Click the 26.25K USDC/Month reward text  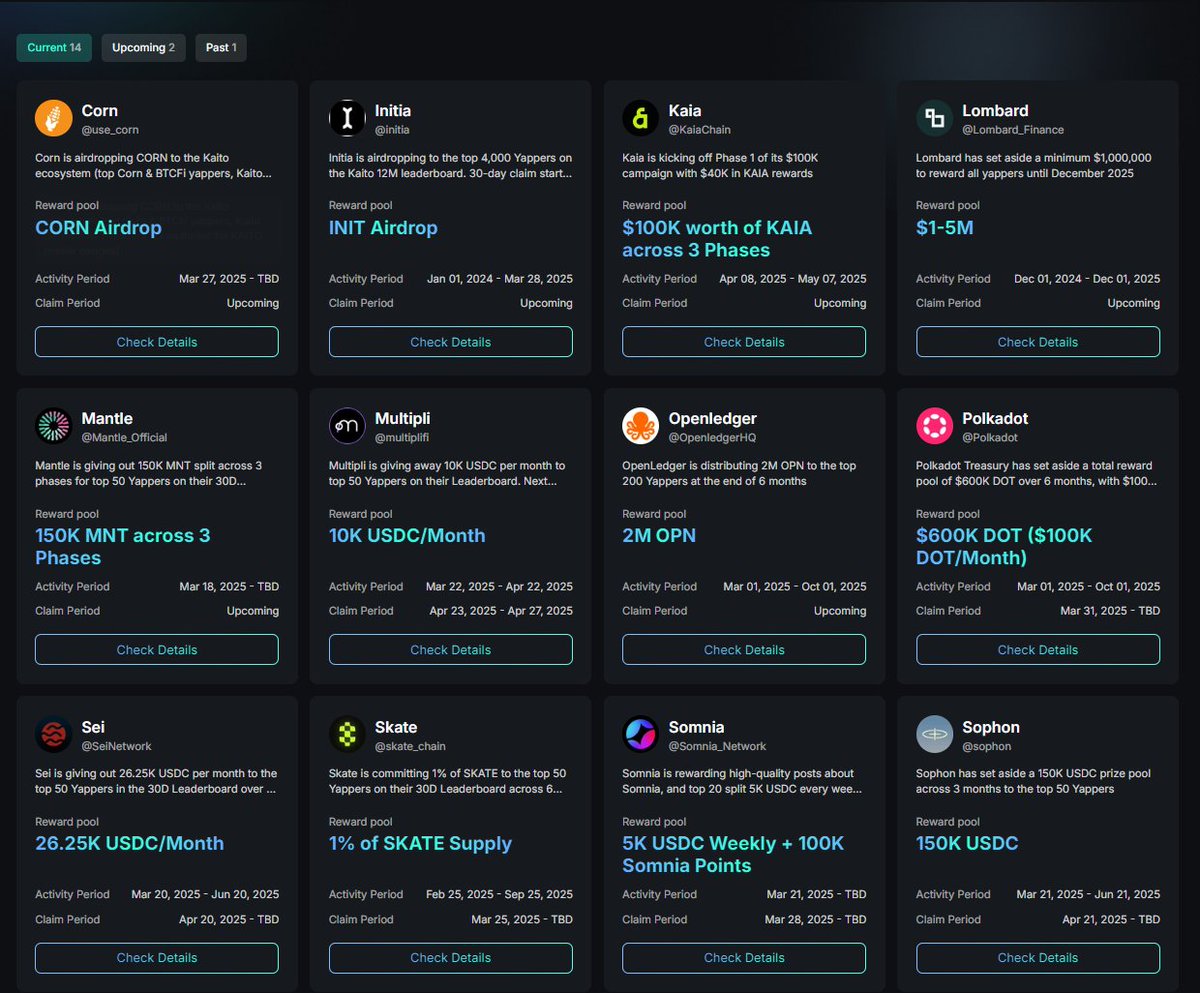click(129, 844)
